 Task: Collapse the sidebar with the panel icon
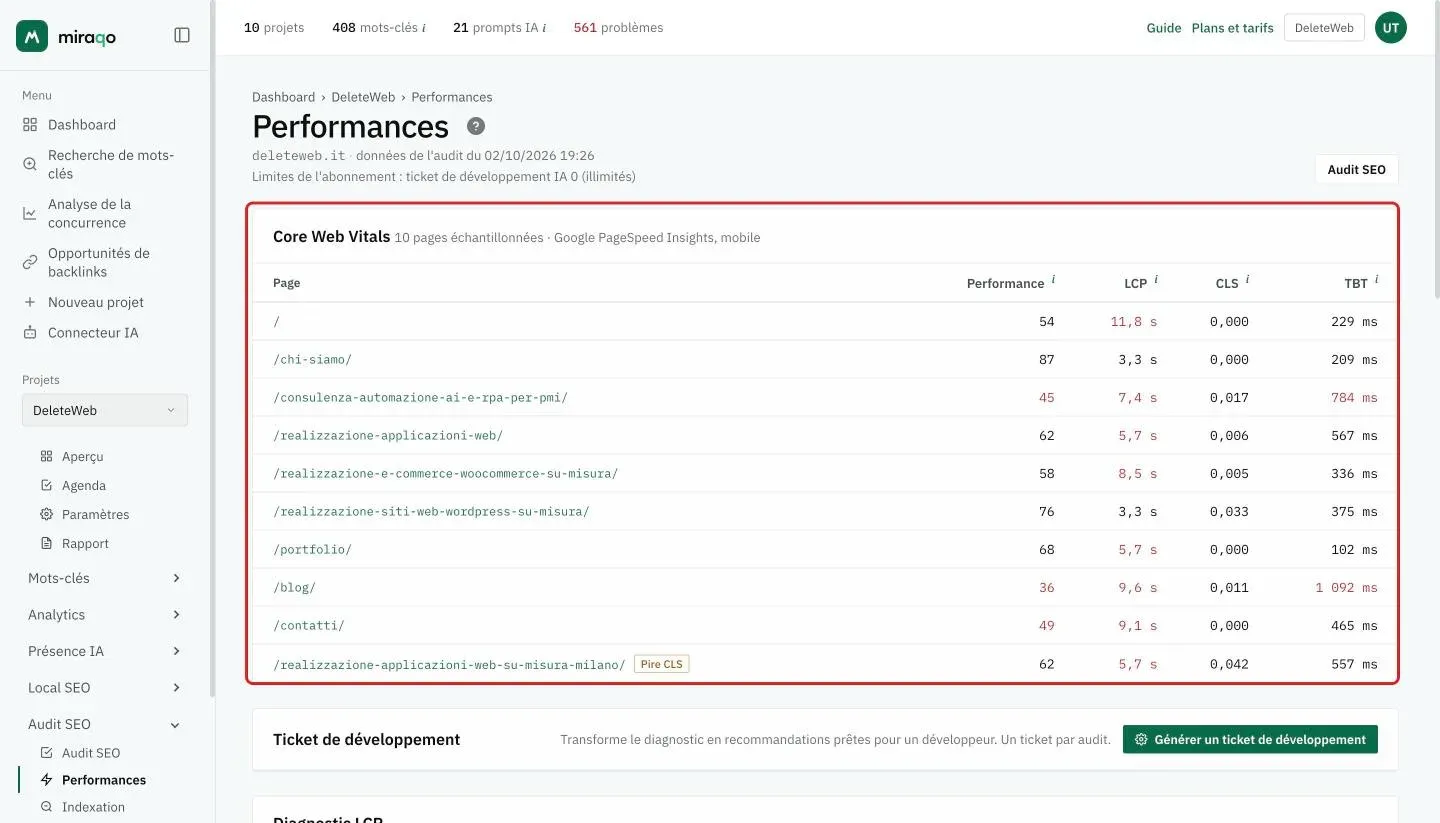click(182, 35)
